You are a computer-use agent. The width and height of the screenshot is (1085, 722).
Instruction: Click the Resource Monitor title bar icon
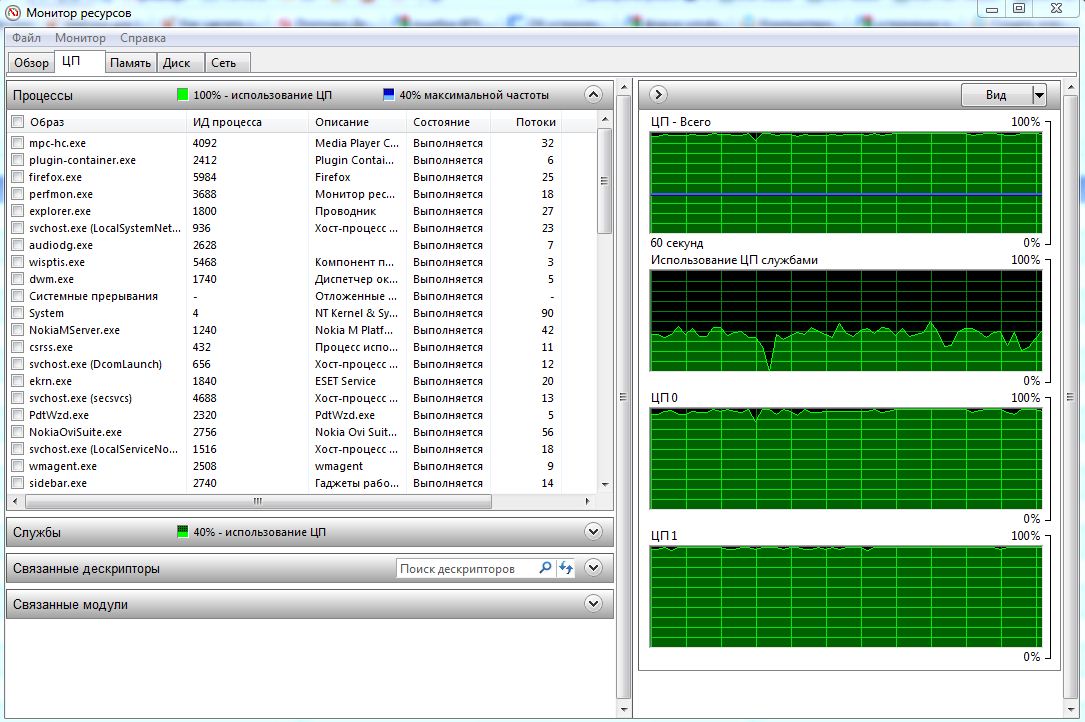click(12, 12)
